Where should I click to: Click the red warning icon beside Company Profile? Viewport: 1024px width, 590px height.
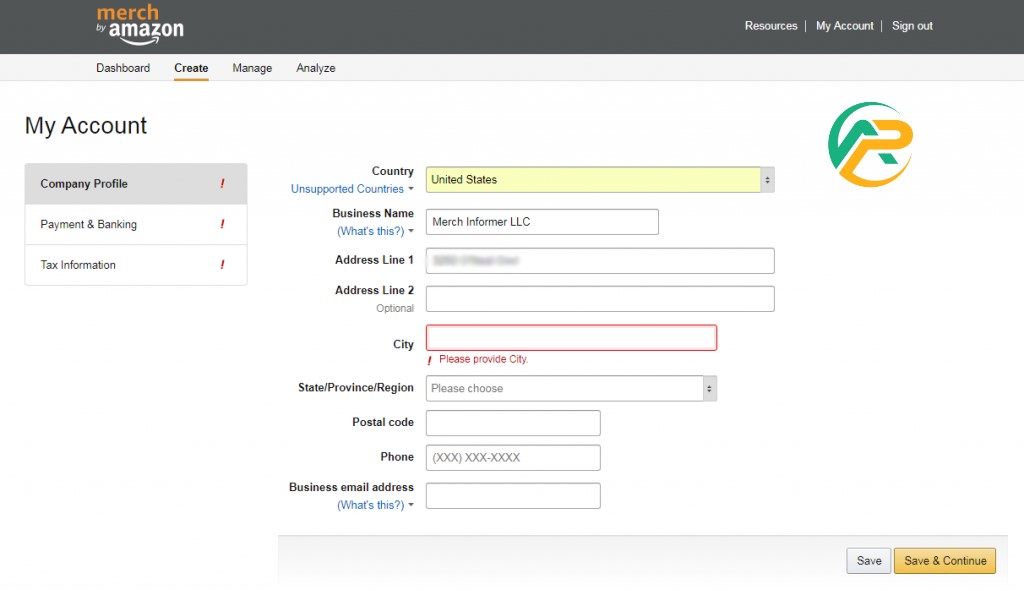pyautogui.click(x=222, y=184)
